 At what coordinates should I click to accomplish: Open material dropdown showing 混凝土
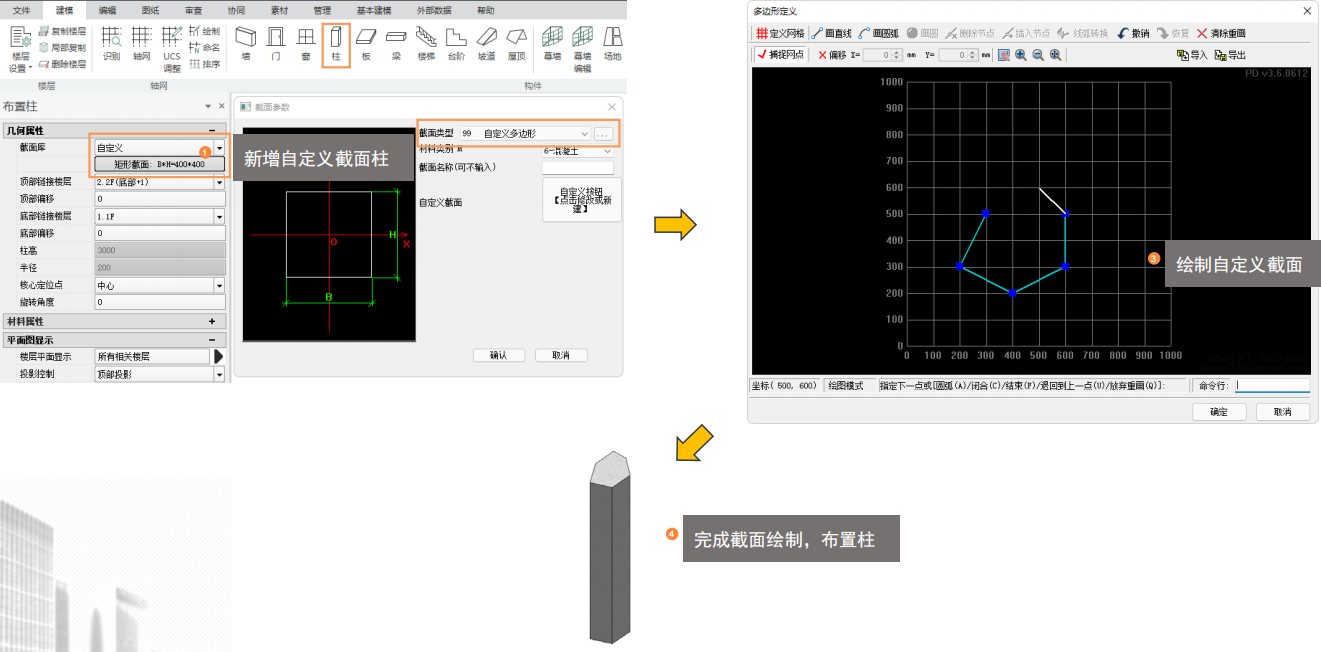pos(577,150)
